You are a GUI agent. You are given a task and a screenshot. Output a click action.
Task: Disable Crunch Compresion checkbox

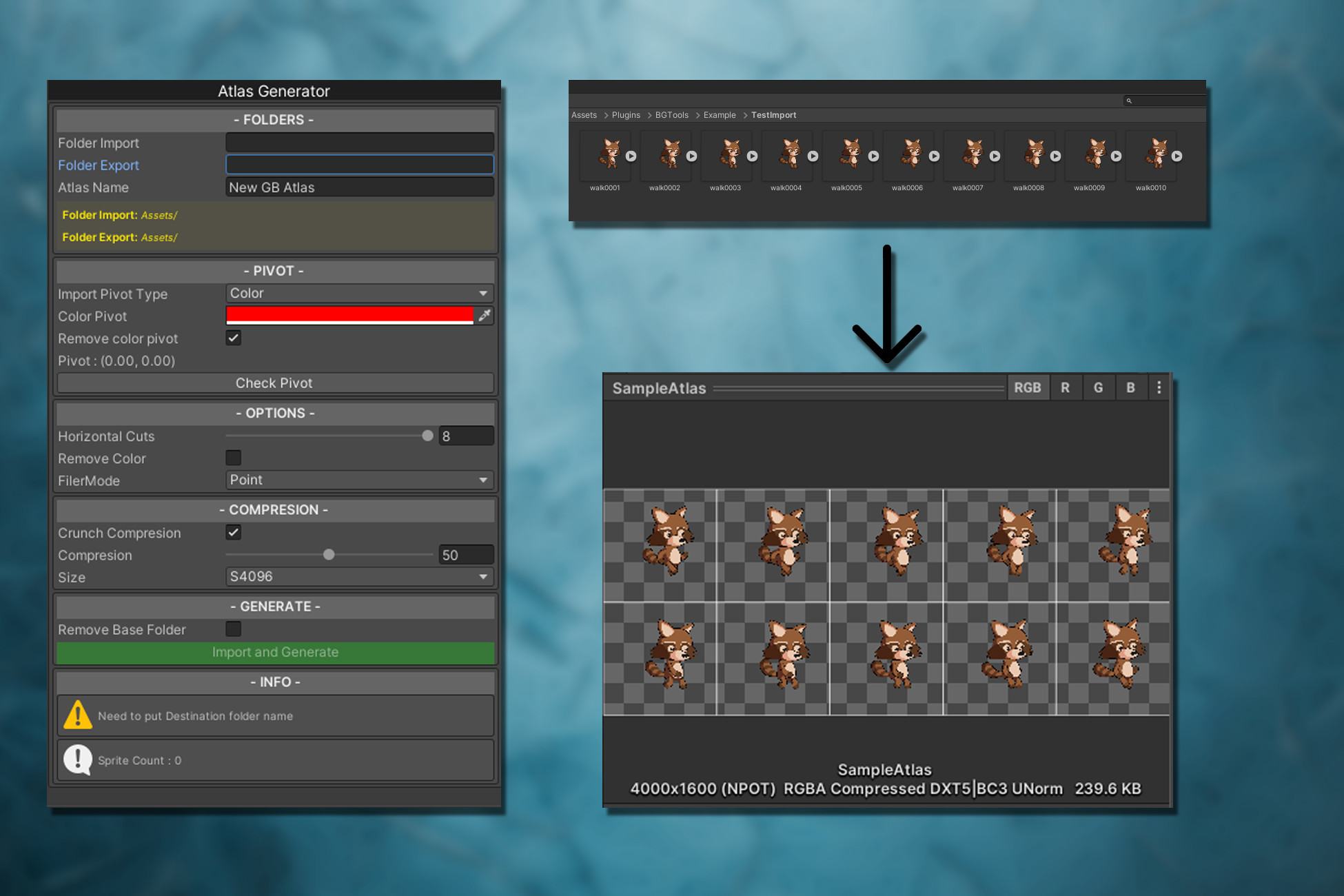(234, 532)
